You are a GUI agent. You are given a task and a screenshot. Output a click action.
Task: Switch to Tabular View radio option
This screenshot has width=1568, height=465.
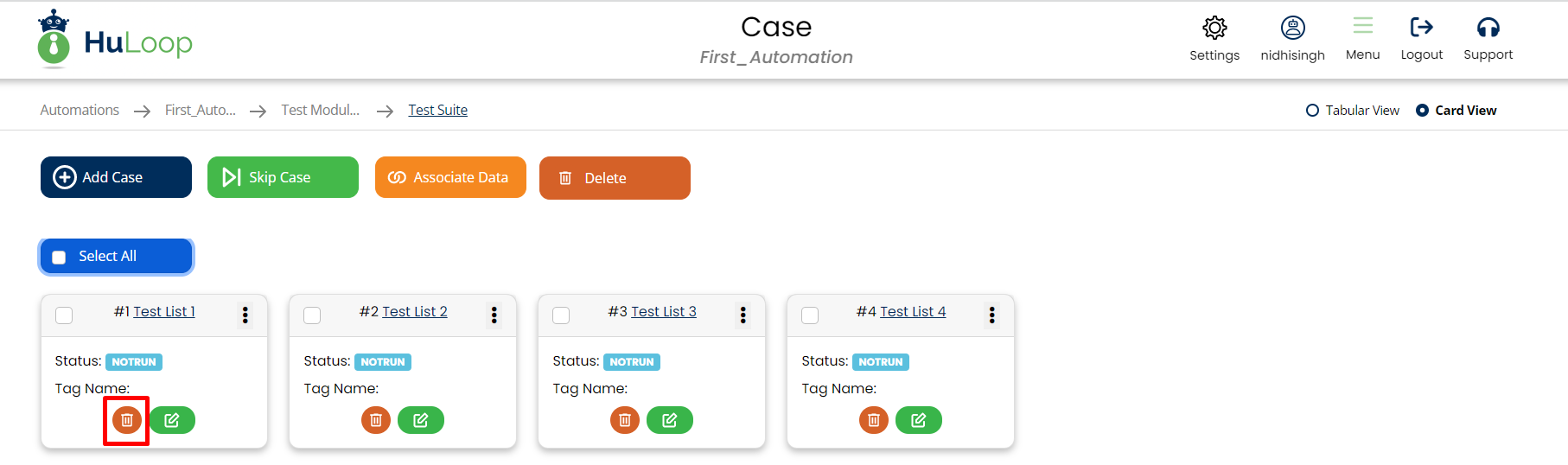tap(1312, 111)
